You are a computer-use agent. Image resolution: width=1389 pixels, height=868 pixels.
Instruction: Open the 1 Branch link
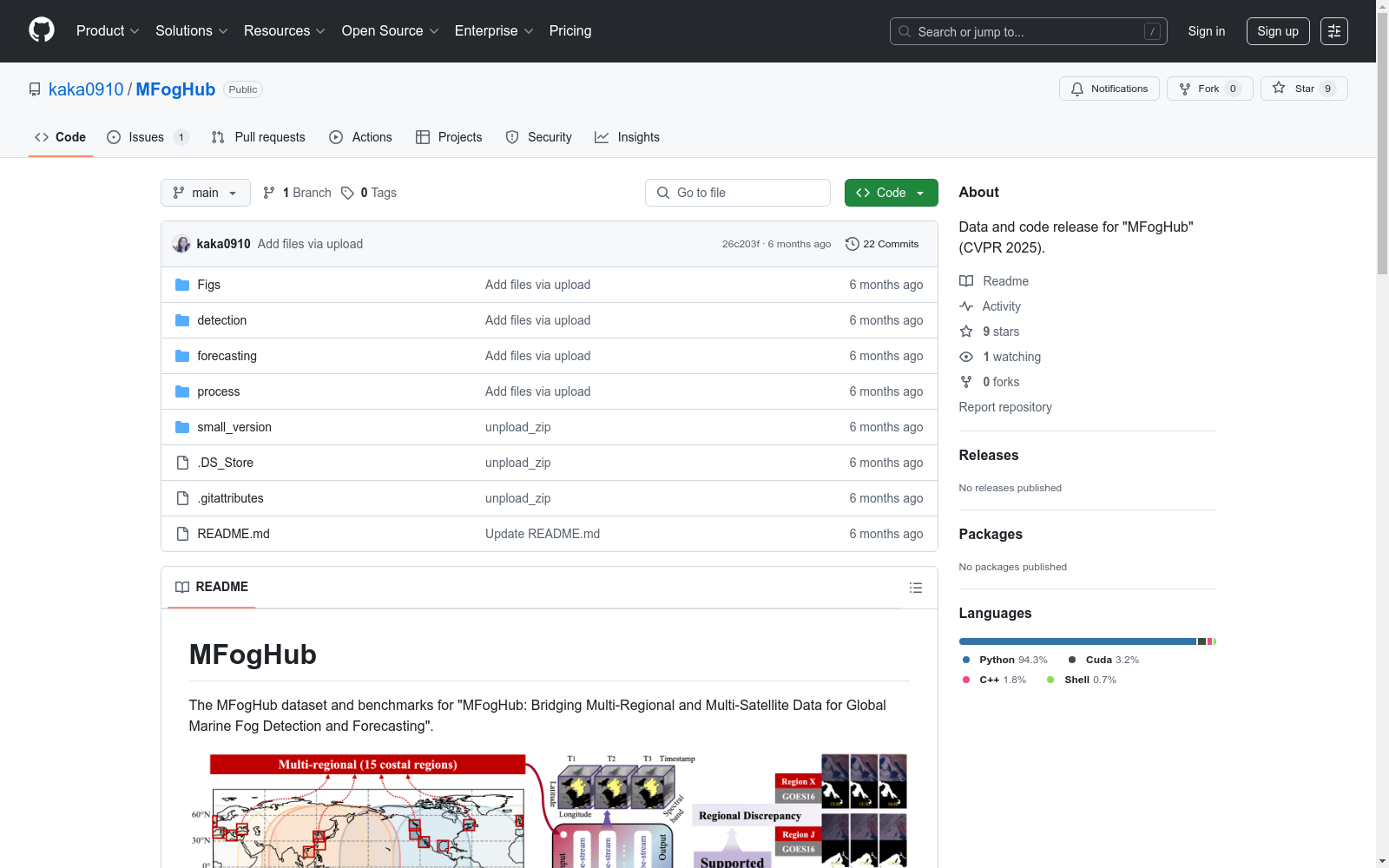[x=297, y=193]
